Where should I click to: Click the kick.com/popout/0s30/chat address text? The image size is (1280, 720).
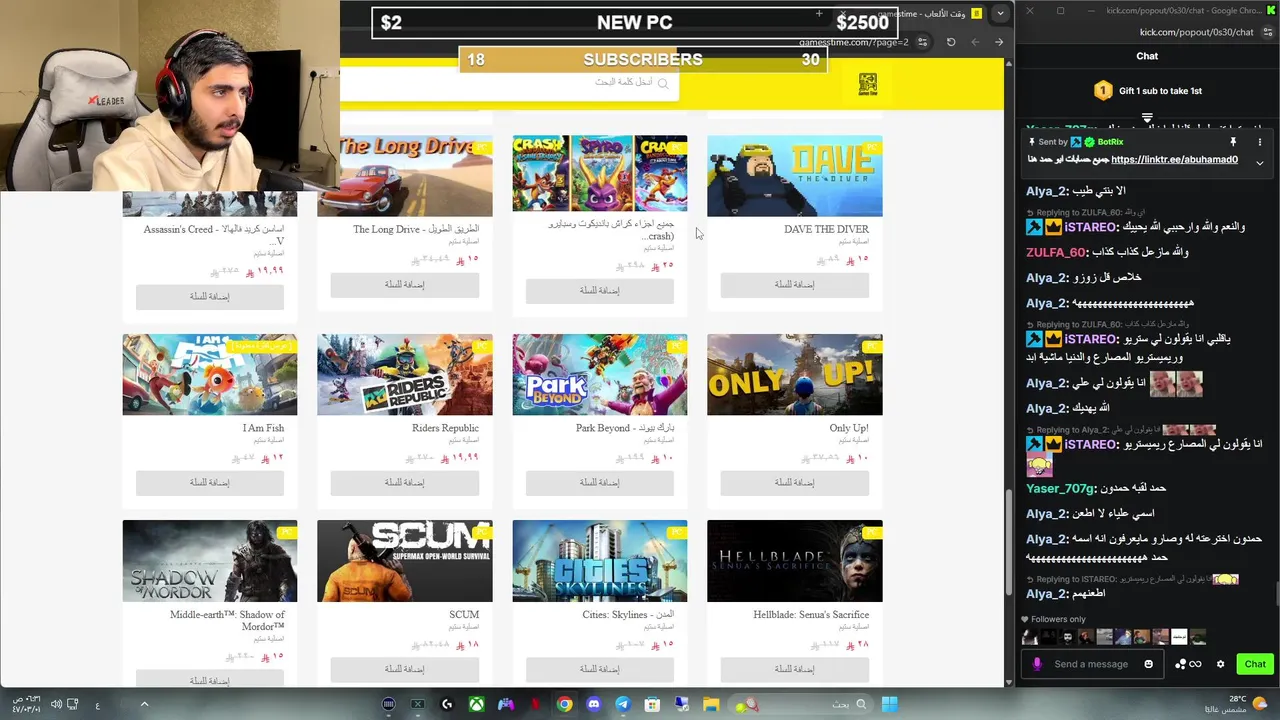[x=1196, y=32]
